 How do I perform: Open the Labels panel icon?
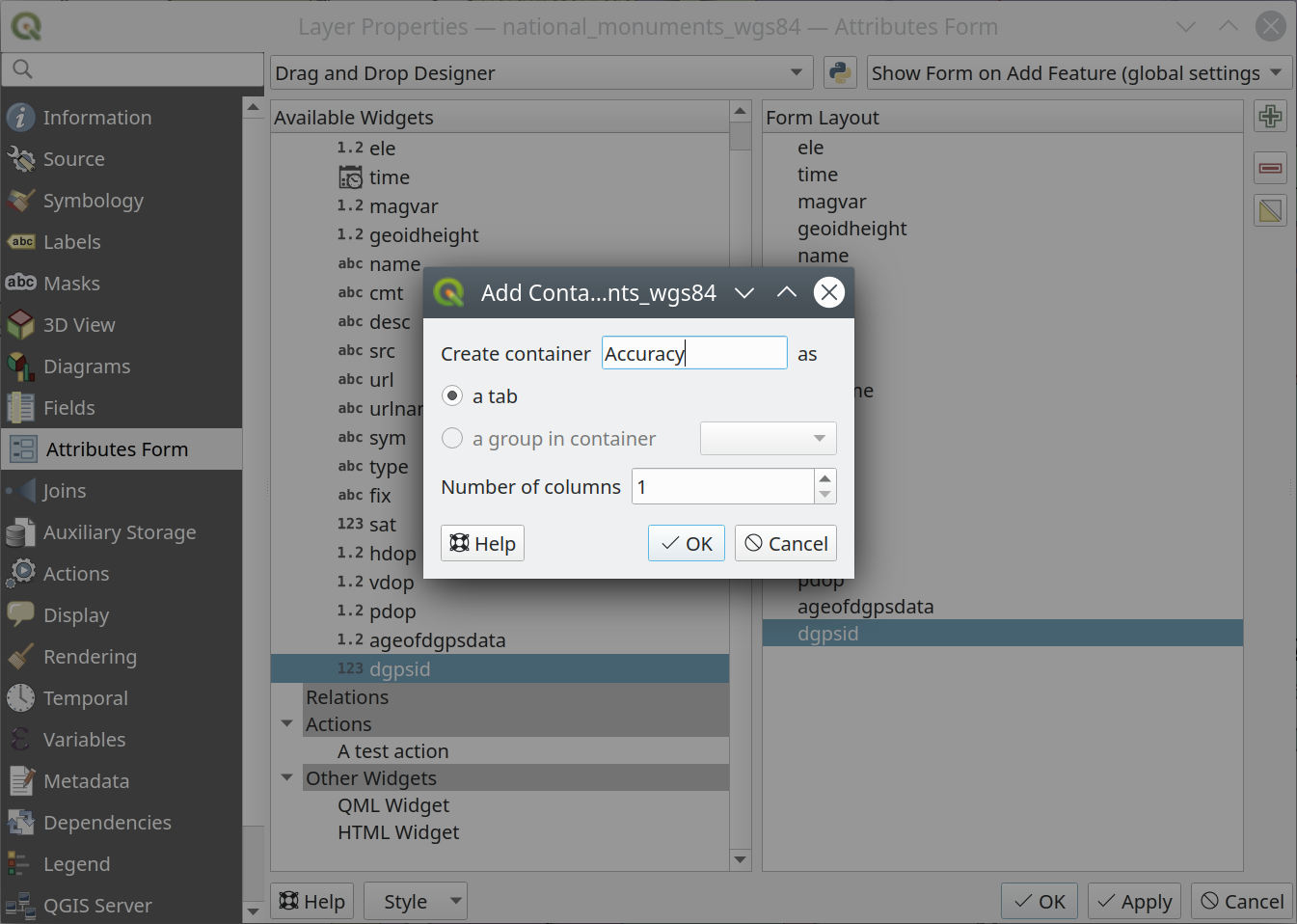click(21, 241)
